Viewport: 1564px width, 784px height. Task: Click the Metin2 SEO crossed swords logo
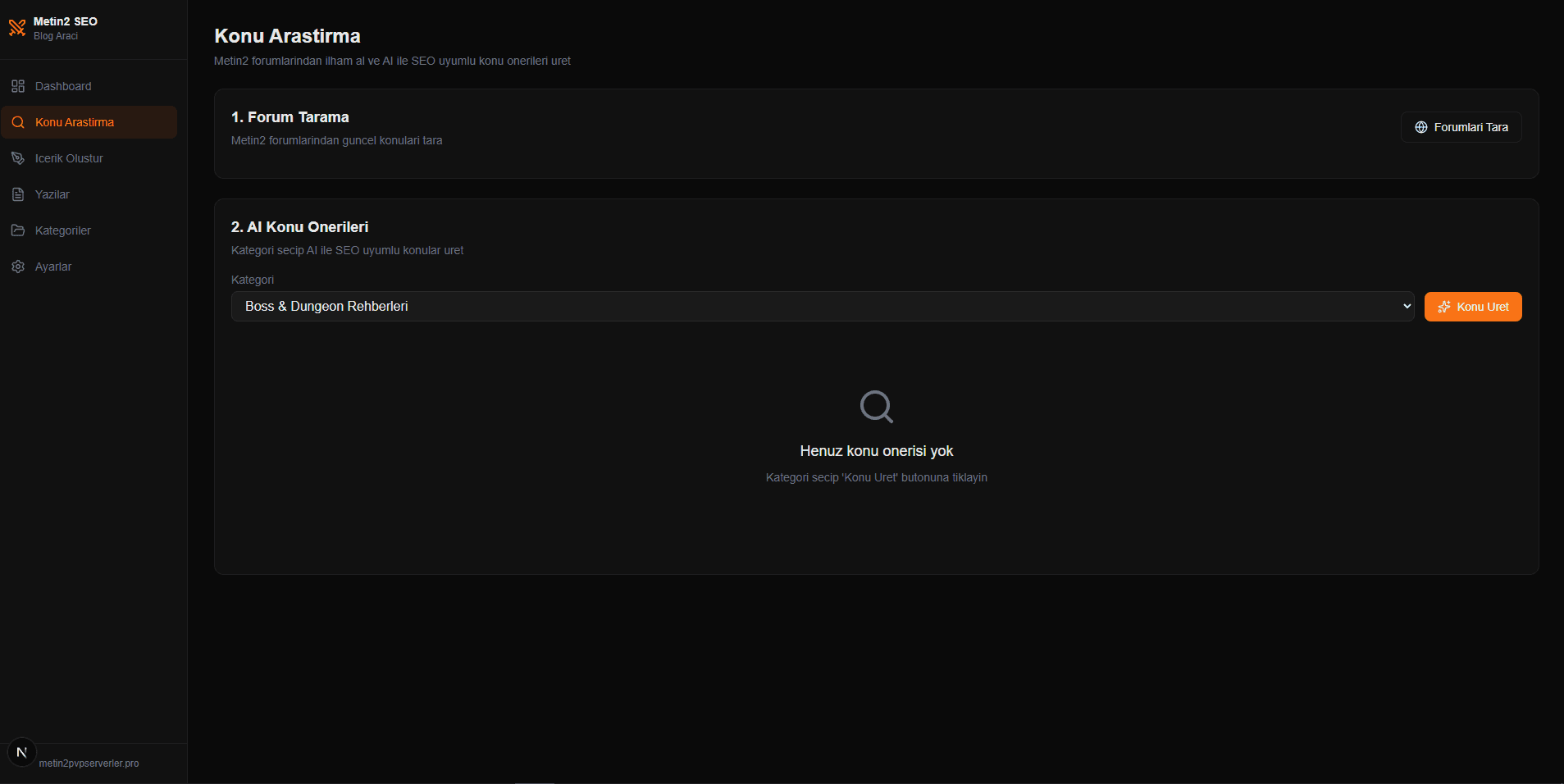tap(17, 28)
